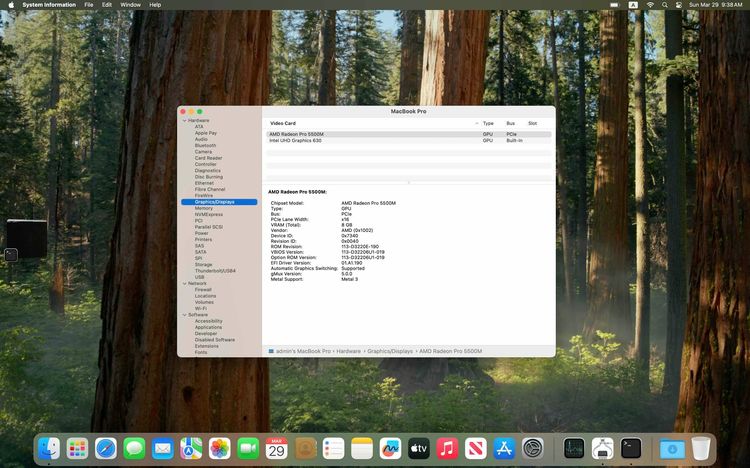The height and width of the screenshot is (468, 750).
Task: Select AMD Radeon Pro 5500M row
Action: pos(408,134)
